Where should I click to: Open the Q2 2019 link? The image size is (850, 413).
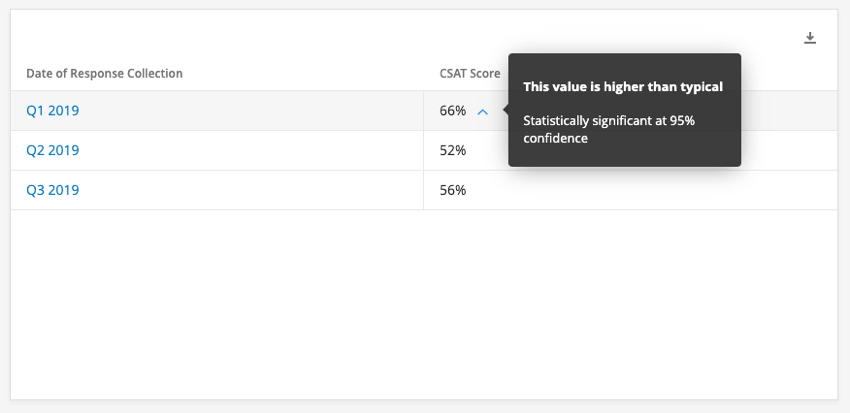(52, 151)
